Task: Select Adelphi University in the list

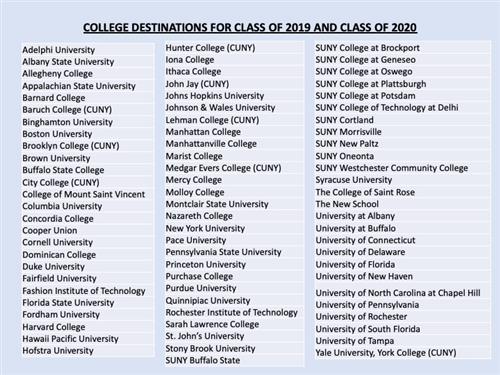Action: (x=59, y=50)
